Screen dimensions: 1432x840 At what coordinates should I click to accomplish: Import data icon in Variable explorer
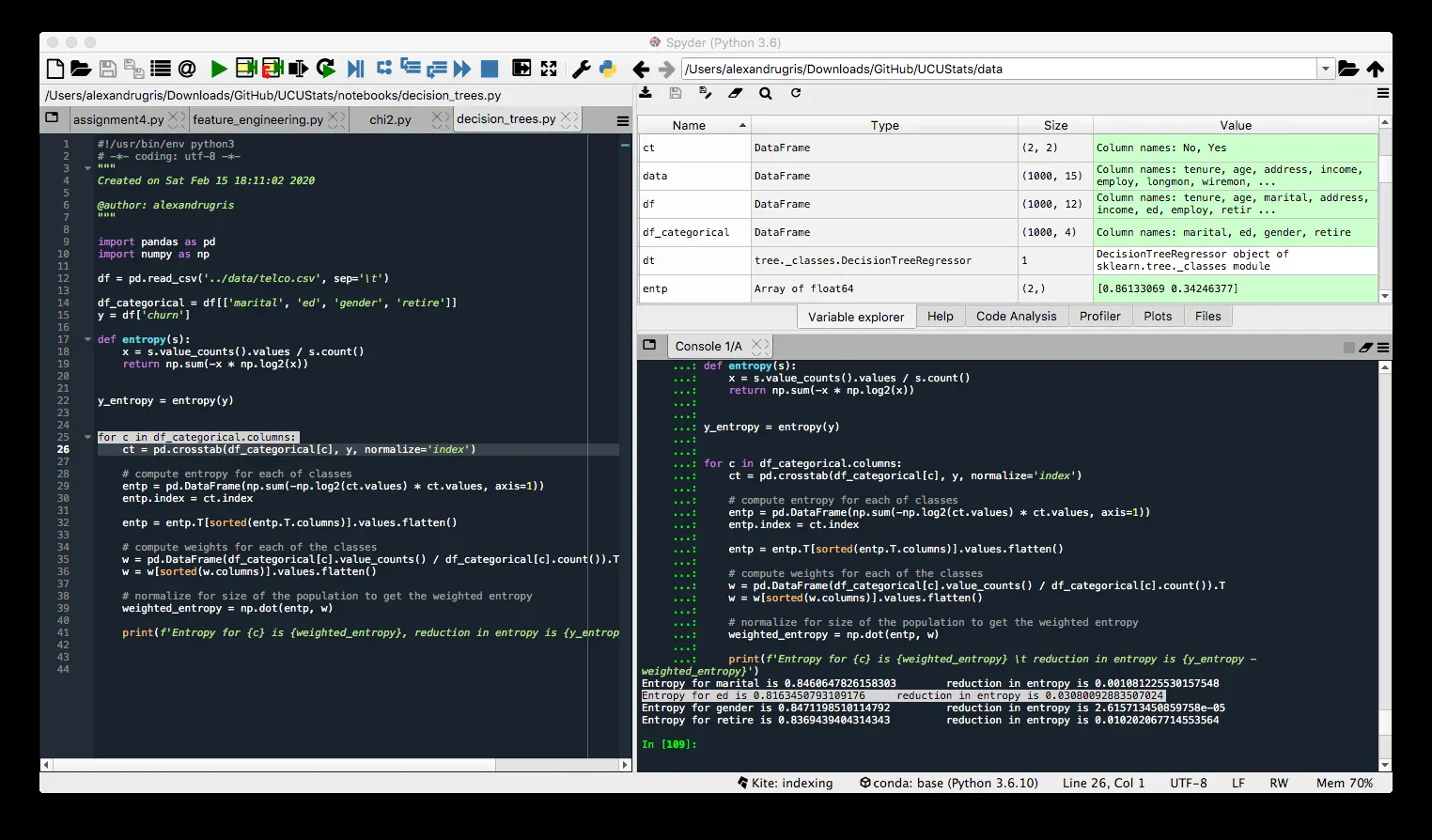coord(646,92)
